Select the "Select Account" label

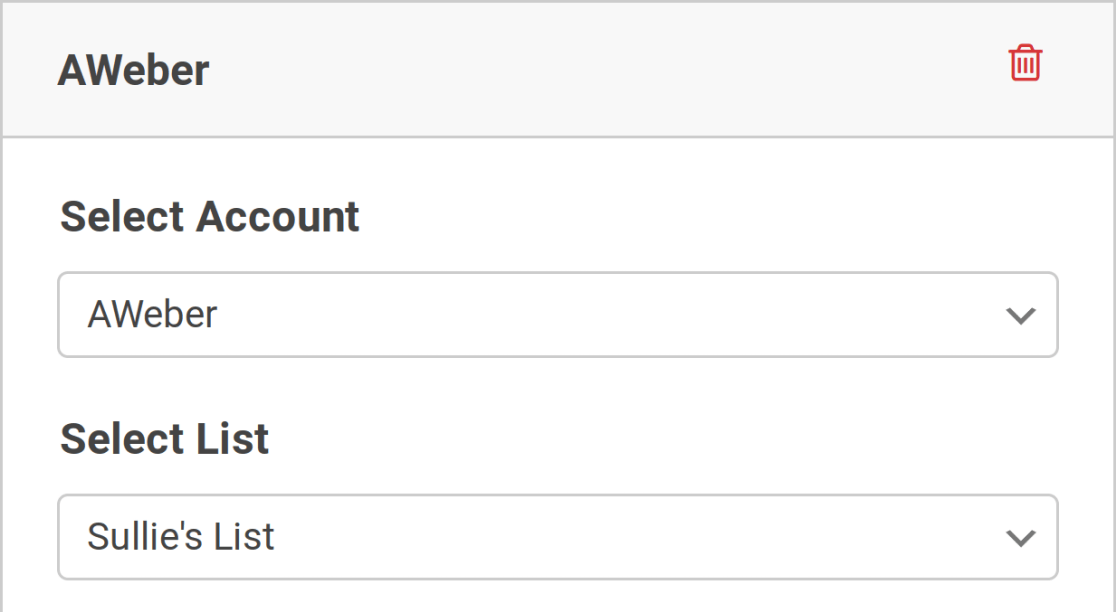pos(210,216)
